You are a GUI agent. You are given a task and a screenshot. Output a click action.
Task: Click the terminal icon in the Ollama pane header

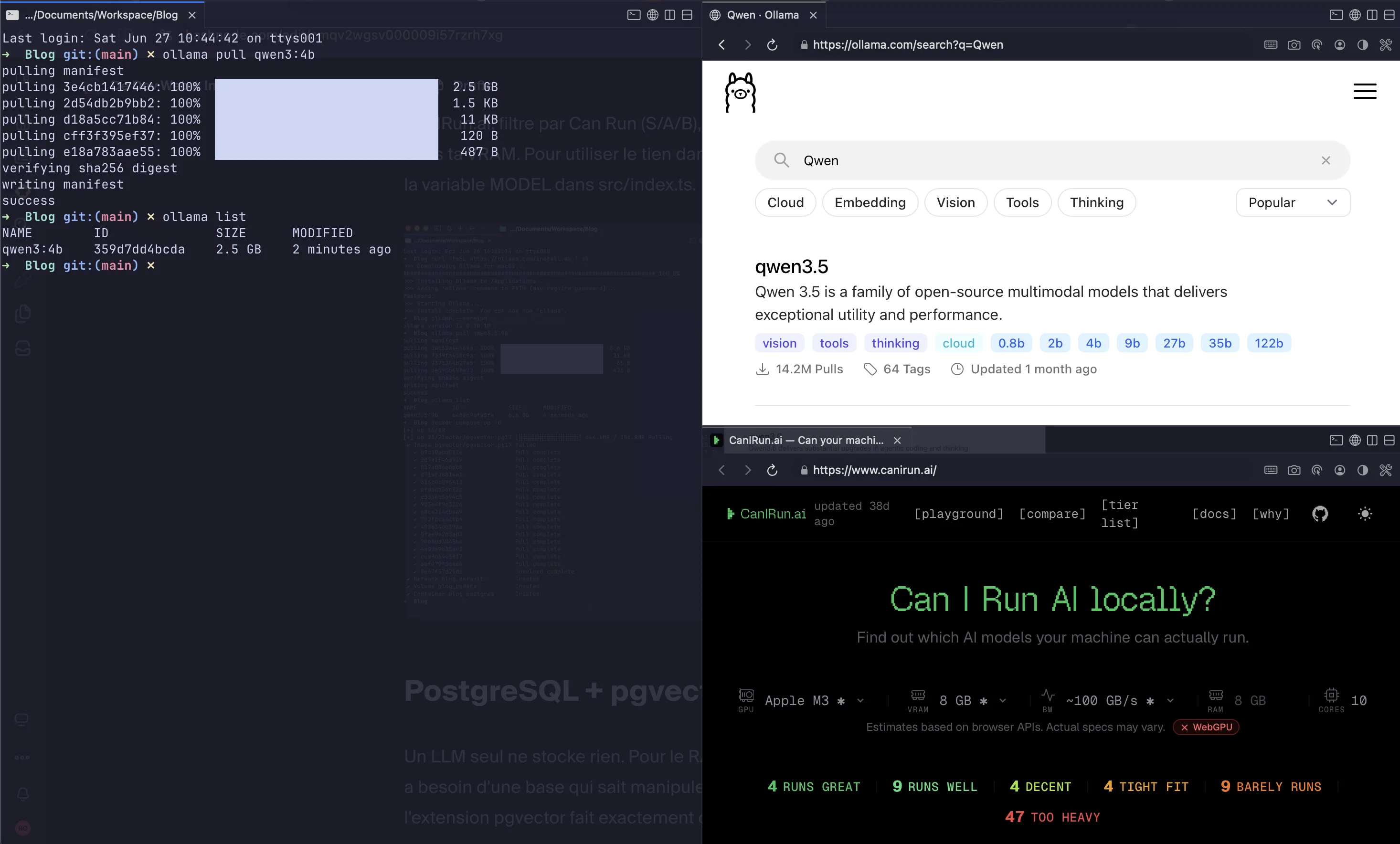[1336, 15]
